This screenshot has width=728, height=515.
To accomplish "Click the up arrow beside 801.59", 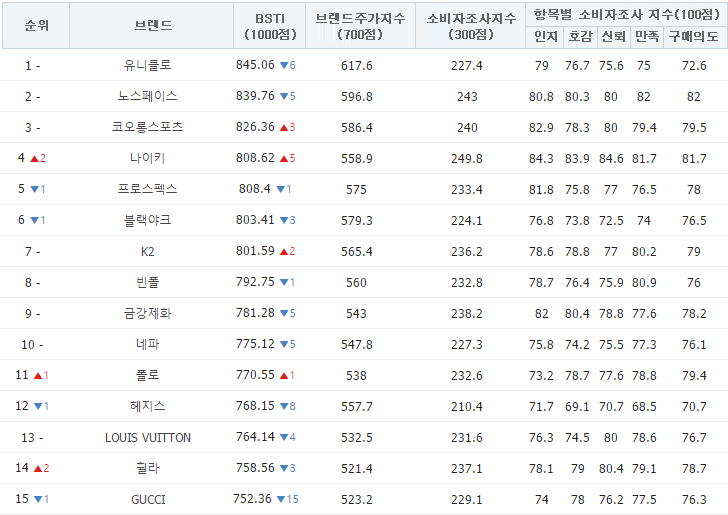I will [284, 252].
